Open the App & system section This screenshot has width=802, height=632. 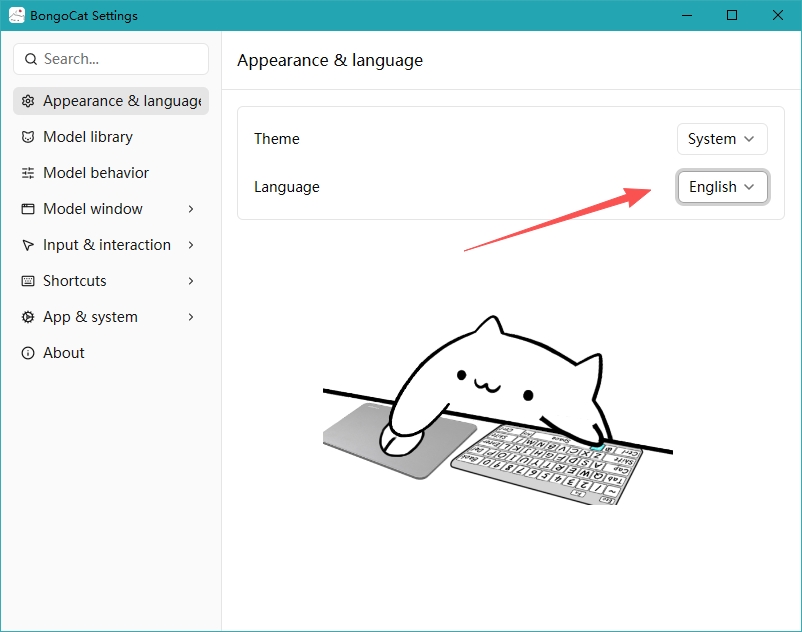click(111, 317)
